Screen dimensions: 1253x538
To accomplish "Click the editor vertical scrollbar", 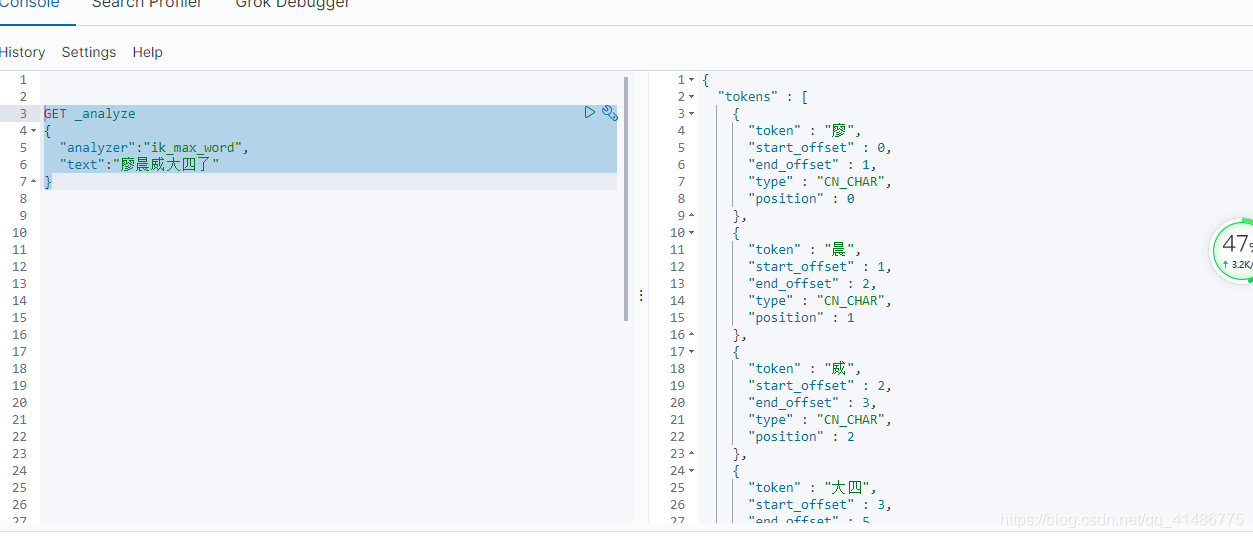I will pos(626,198).
